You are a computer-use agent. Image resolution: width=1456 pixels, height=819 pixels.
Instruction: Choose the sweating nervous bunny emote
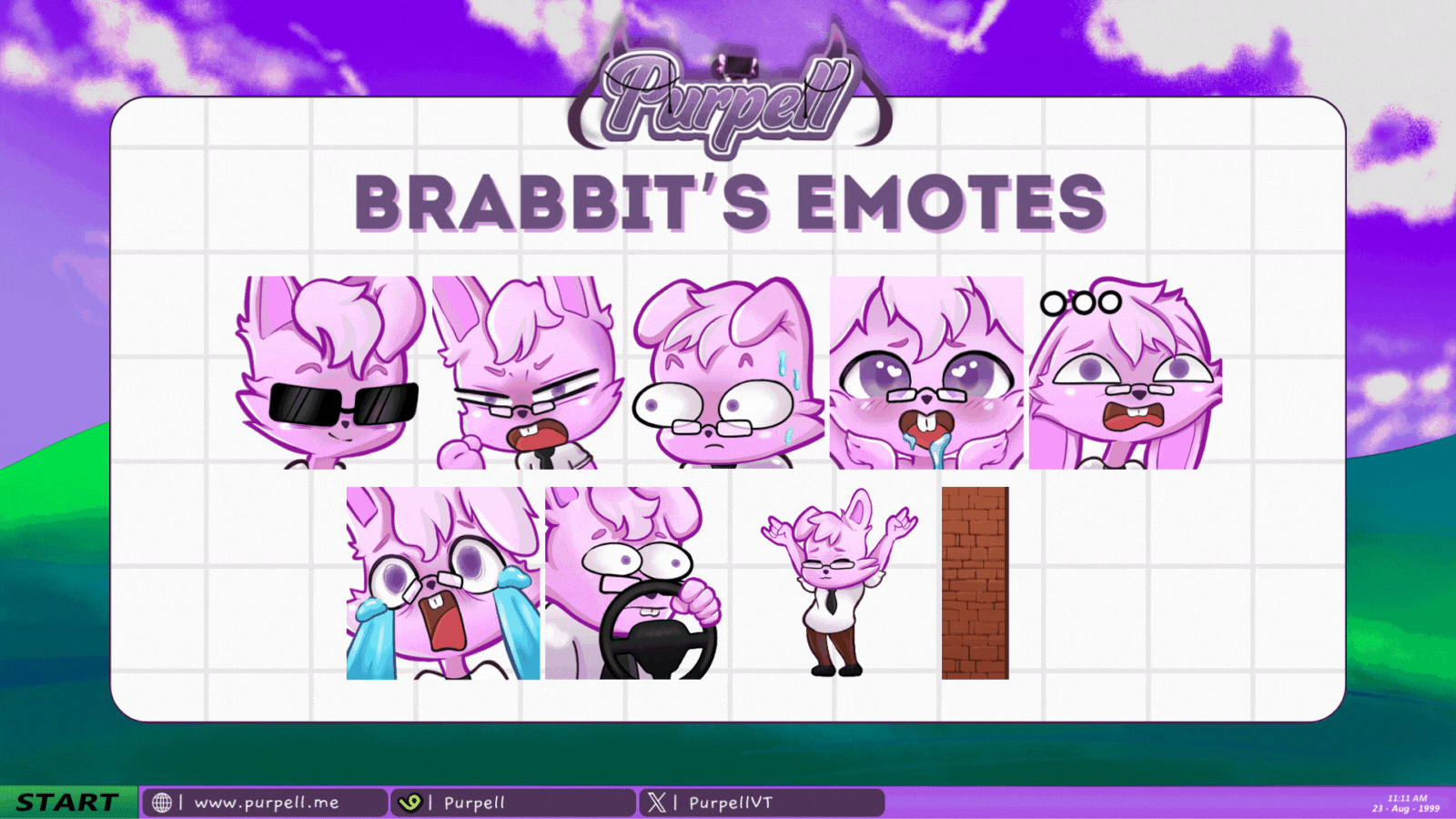click(726, 373)
